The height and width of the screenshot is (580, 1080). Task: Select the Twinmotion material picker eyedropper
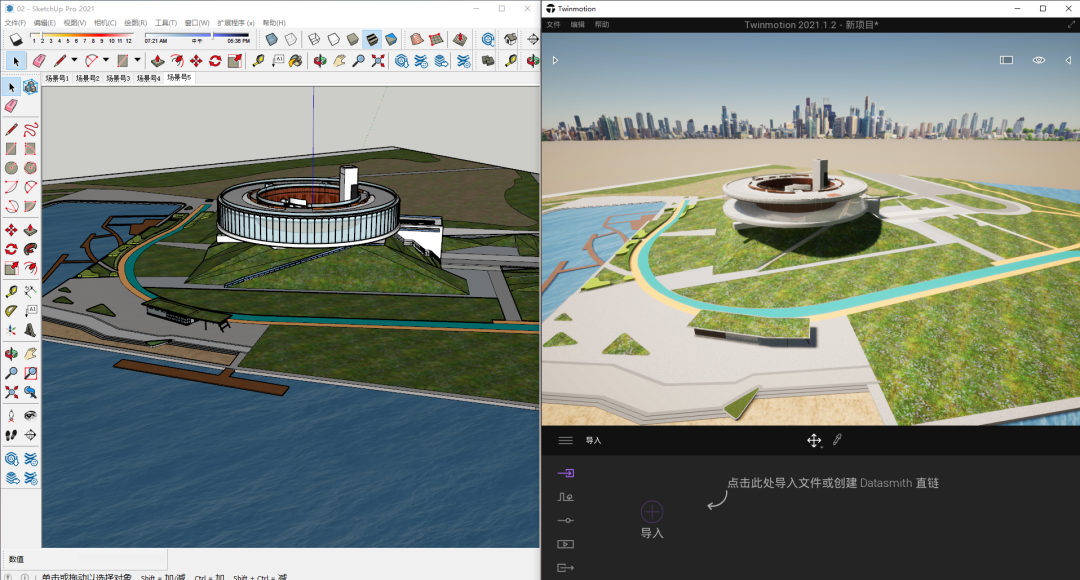click(837, 440)
